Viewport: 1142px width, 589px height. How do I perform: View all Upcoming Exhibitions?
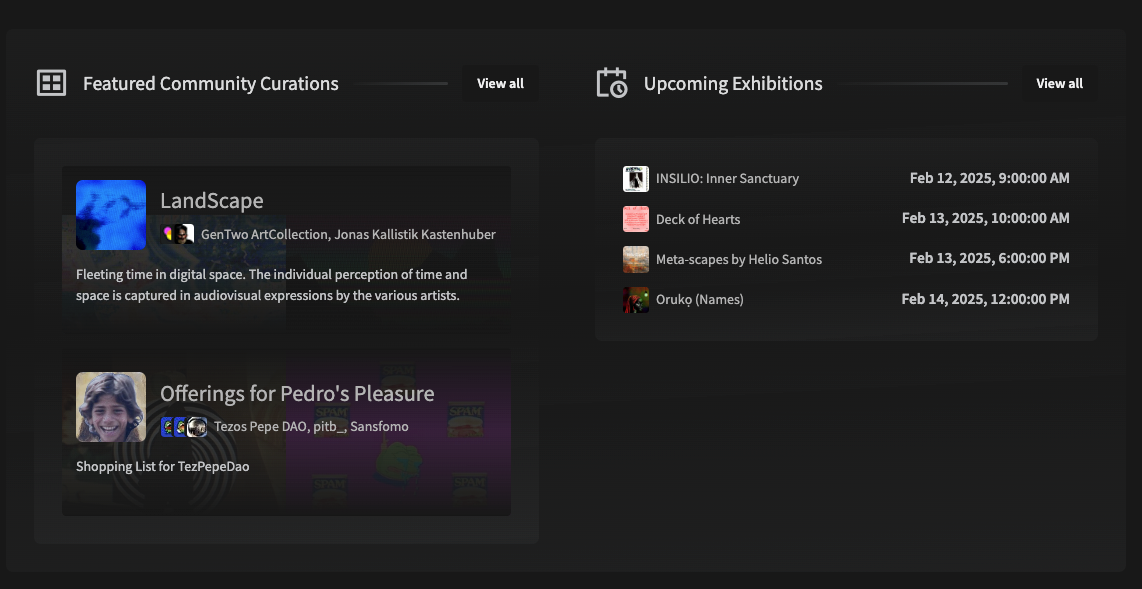pyautogui.click(x=1059, y=83)
